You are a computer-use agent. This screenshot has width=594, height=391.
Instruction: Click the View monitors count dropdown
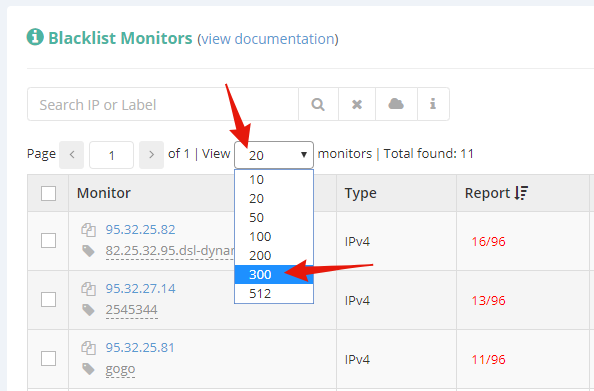[274, 155]
